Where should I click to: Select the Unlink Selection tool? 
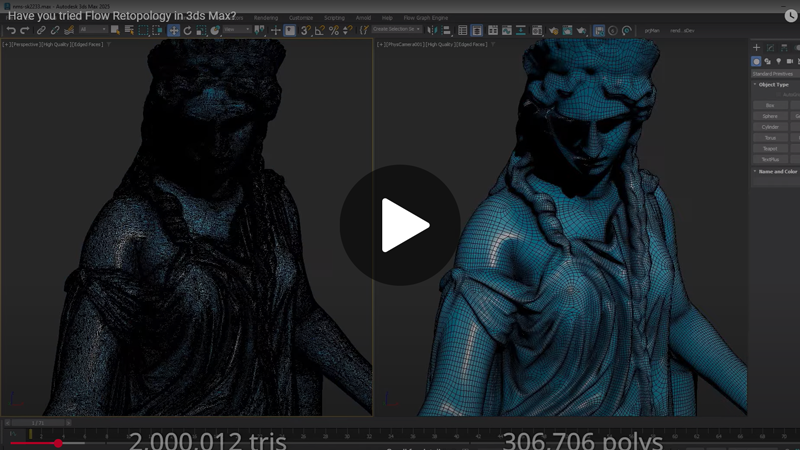point(55,31)
